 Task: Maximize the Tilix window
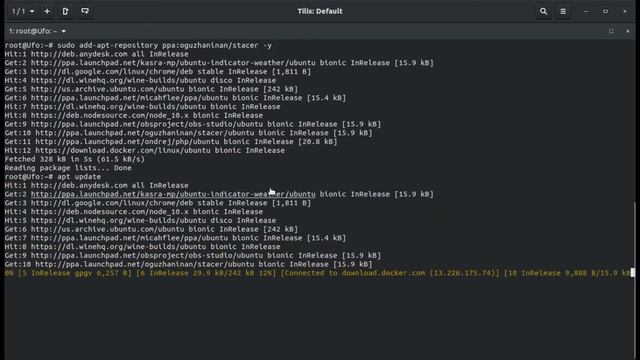[x=605, y=11]
